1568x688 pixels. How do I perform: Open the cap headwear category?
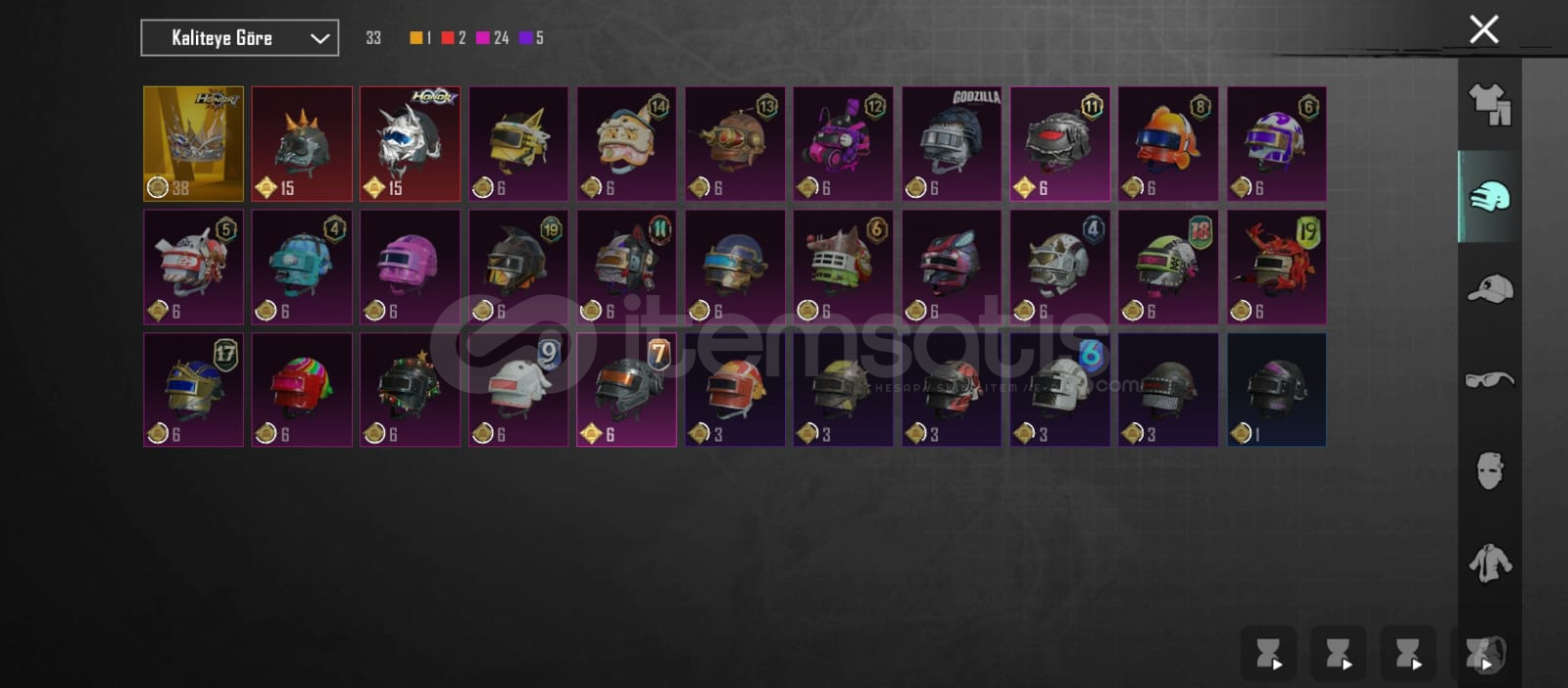pyautogui.click(x=1490, y=288)
